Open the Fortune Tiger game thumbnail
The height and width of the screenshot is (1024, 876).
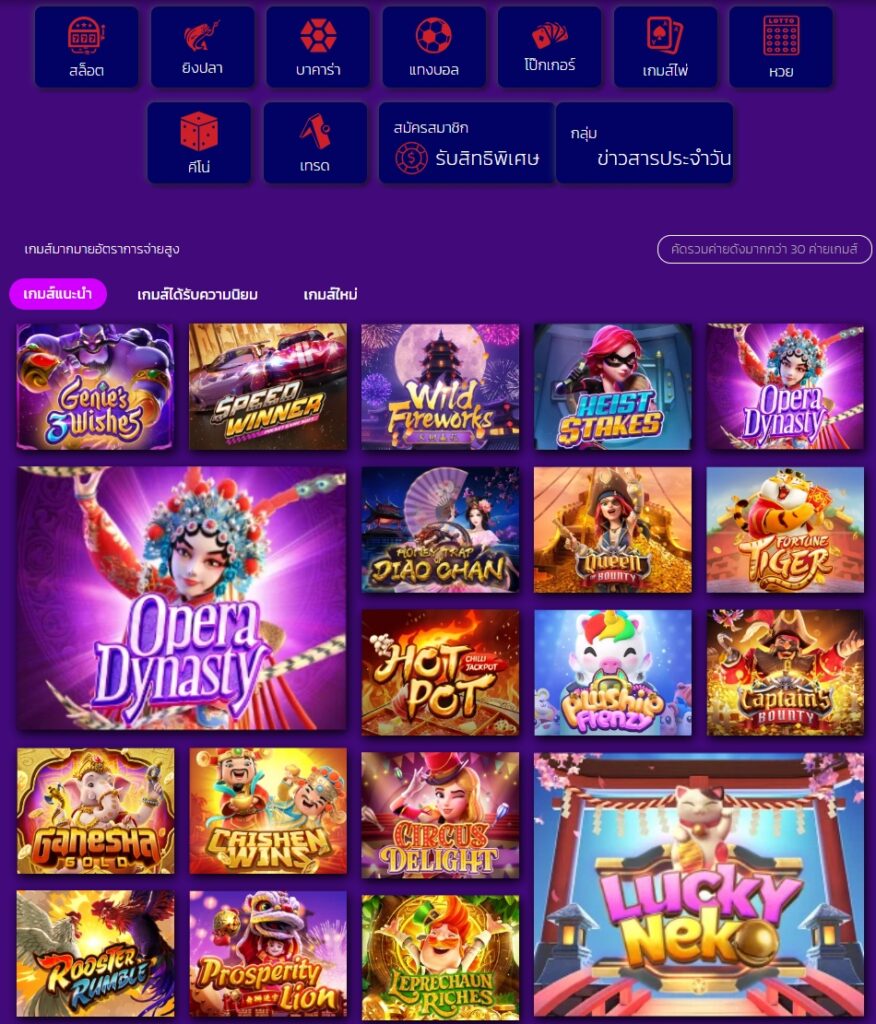pyautogui.click(x=785, y=530)
